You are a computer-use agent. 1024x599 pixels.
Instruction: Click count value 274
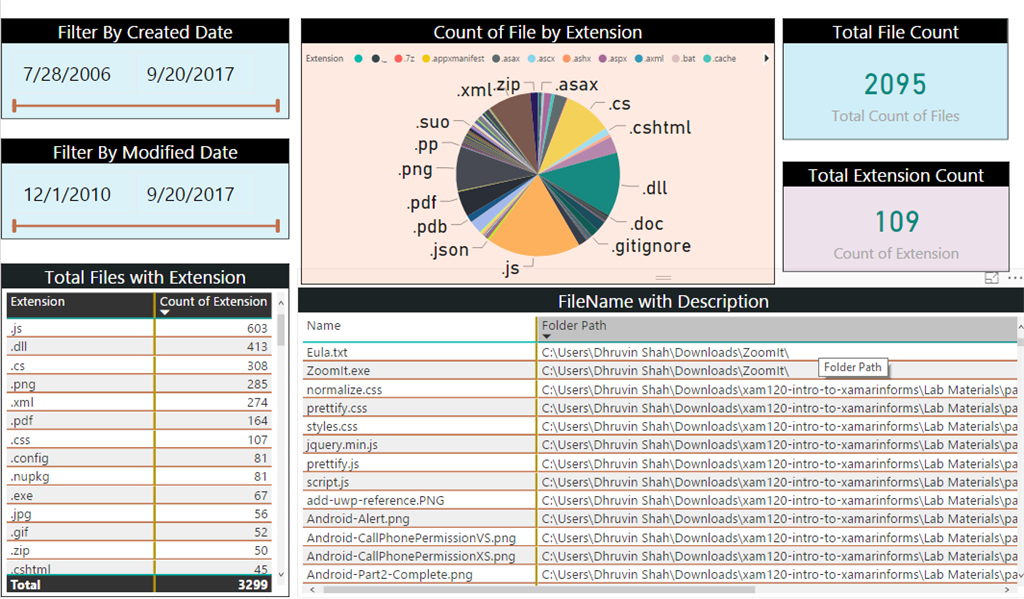[x=257, y=402]
